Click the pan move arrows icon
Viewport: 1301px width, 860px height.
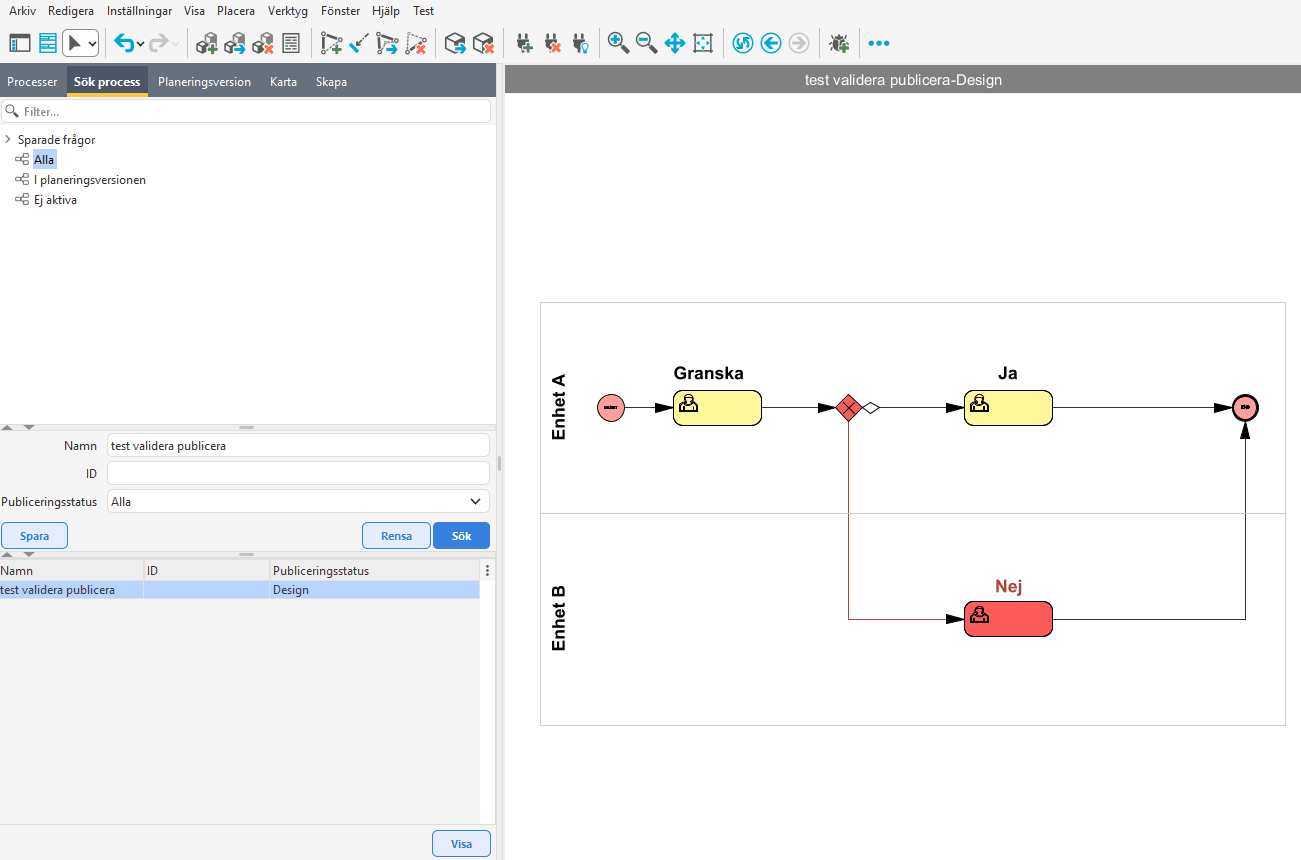[674, 43]
